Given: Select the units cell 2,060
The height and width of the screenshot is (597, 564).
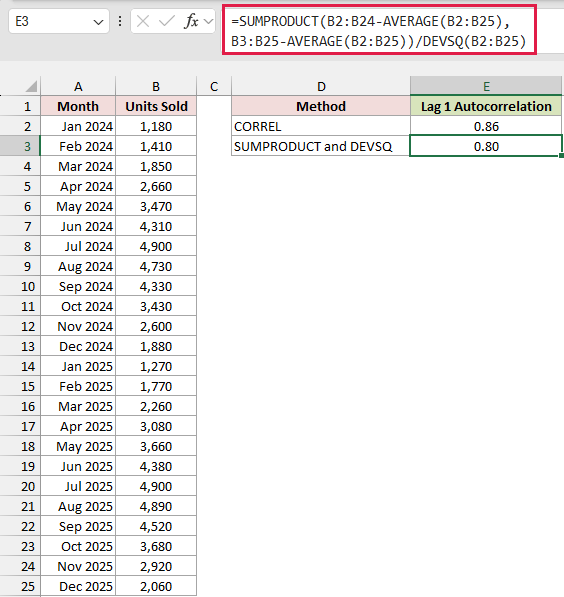Looking at the screenshot, I should [156, 586].
